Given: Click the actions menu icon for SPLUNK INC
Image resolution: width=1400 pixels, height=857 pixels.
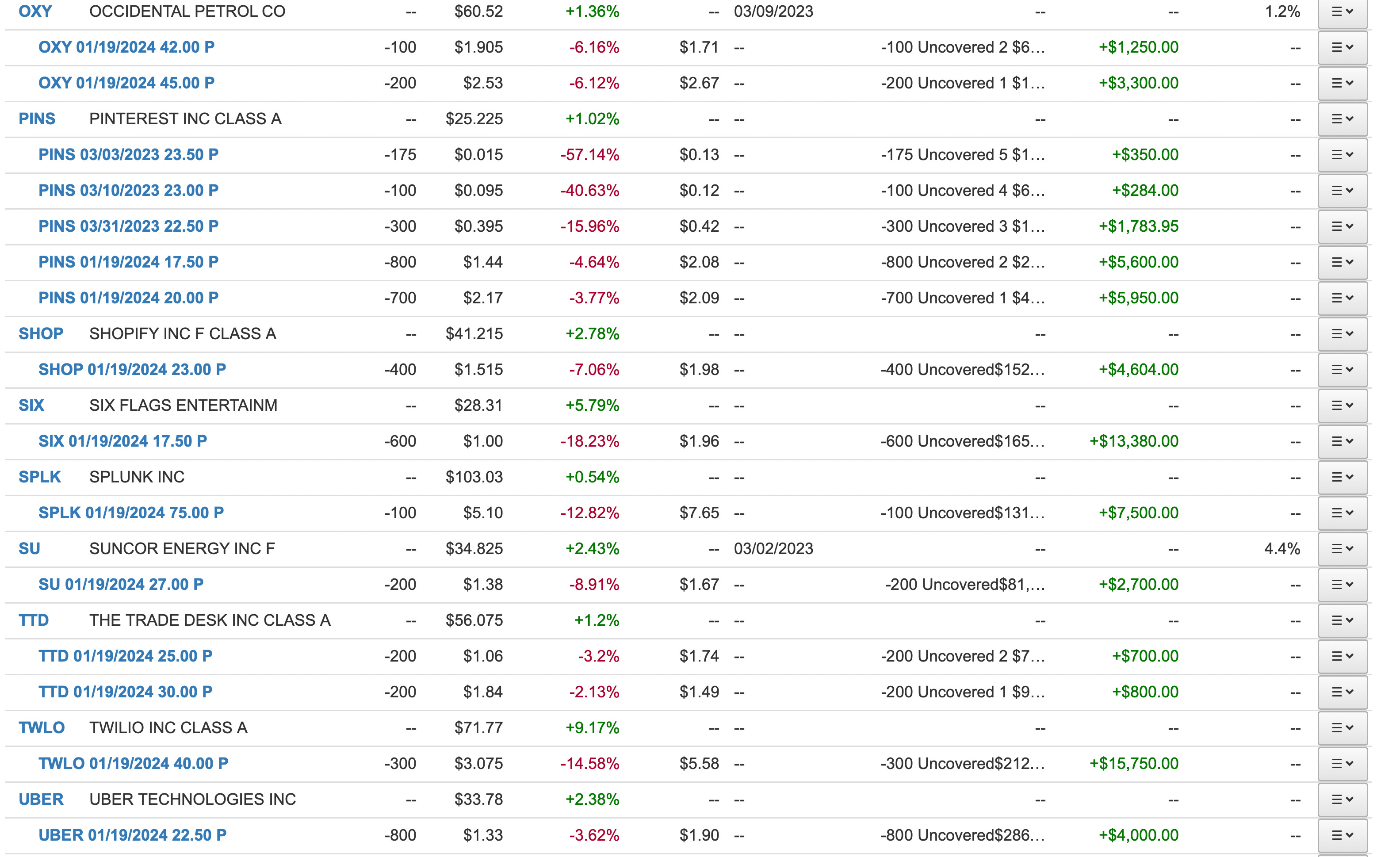Looking at the screenshot, I should (x=1342, y=478).
